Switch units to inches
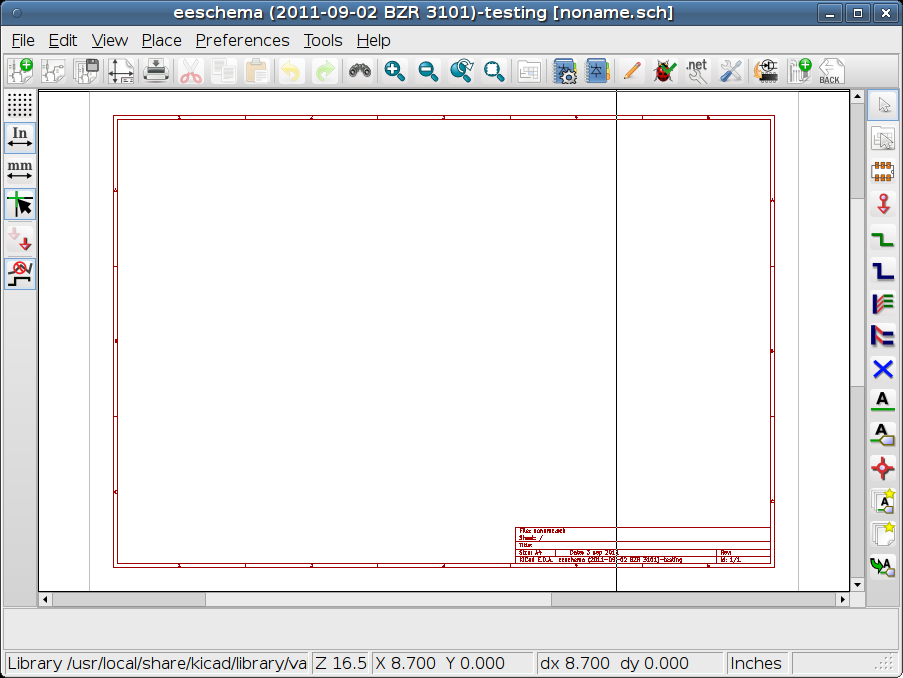The height and width of the screenshot is (678, 903). tap(20, 138)
